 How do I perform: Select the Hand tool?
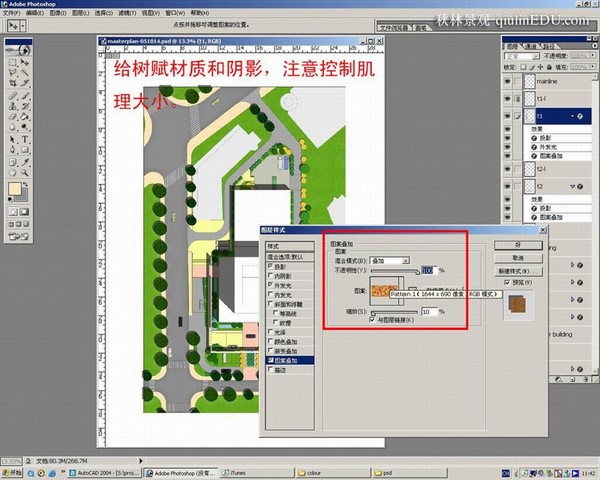13,173
